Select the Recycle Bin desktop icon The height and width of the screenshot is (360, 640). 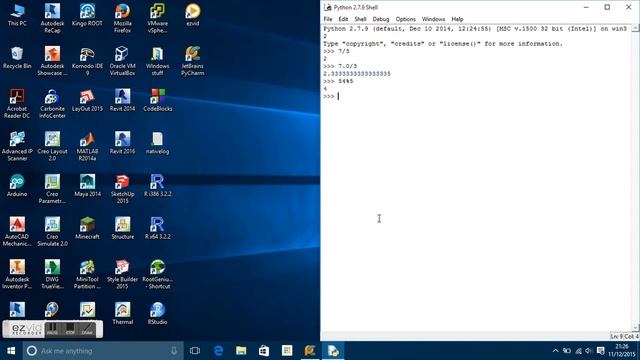[x=17, y=58]
